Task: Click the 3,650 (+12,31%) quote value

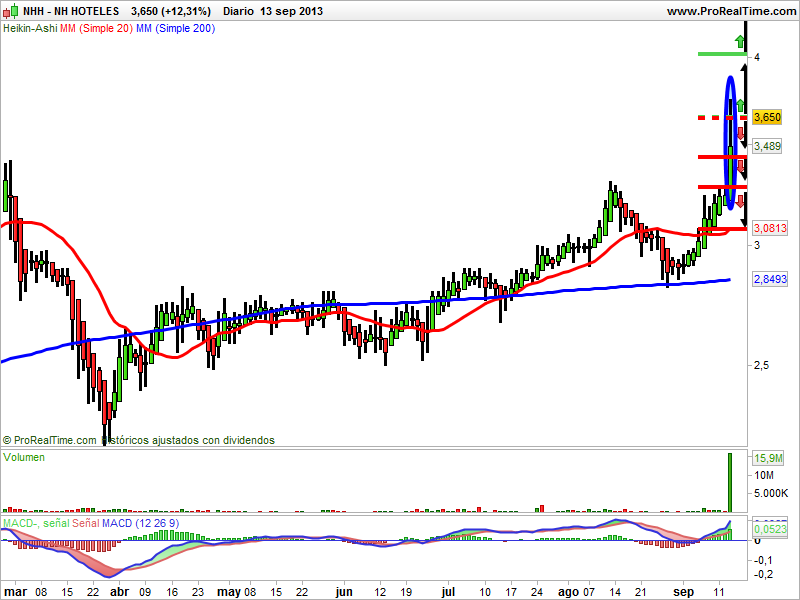Action: pyautogui.click(x=170, y=11)
